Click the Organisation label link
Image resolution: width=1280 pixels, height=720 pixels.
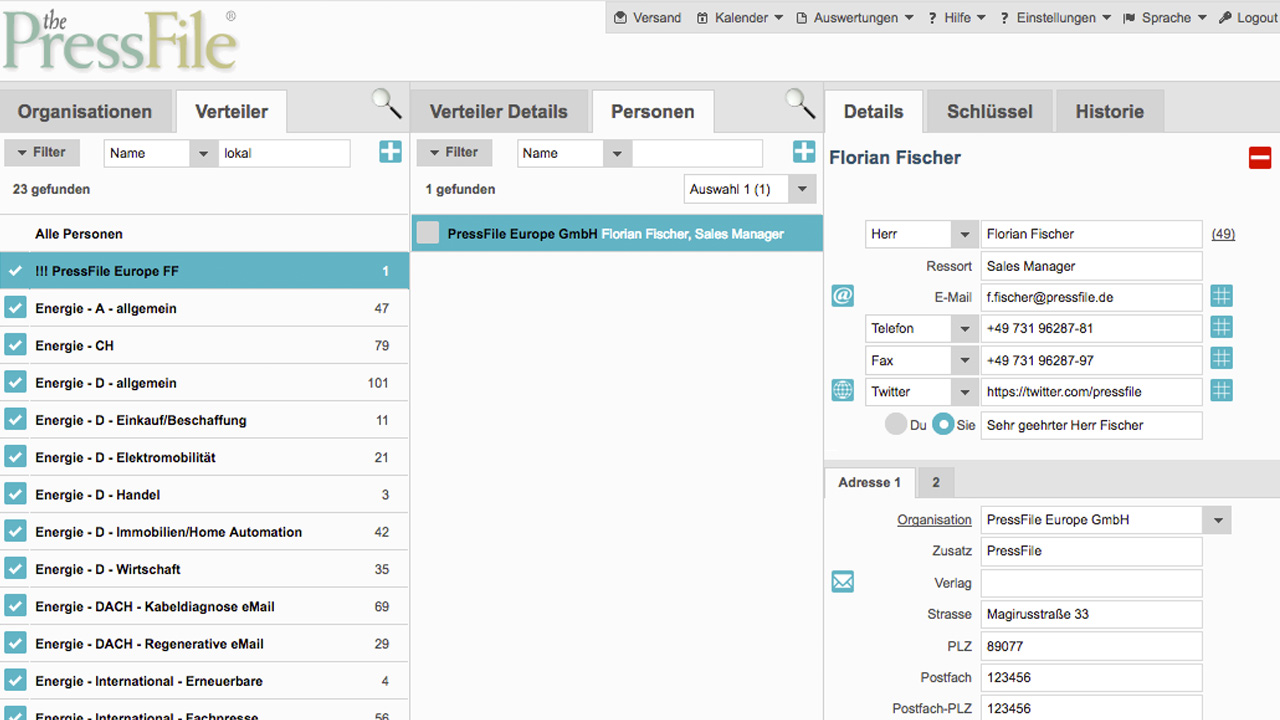[x=934, y=520]
